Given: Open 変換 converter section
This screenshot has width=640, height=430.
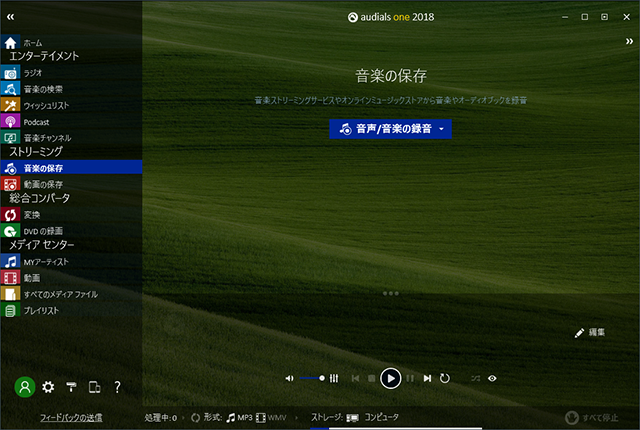Looking at the screenshot, I should pyautogui.click(x=71, y=215).
